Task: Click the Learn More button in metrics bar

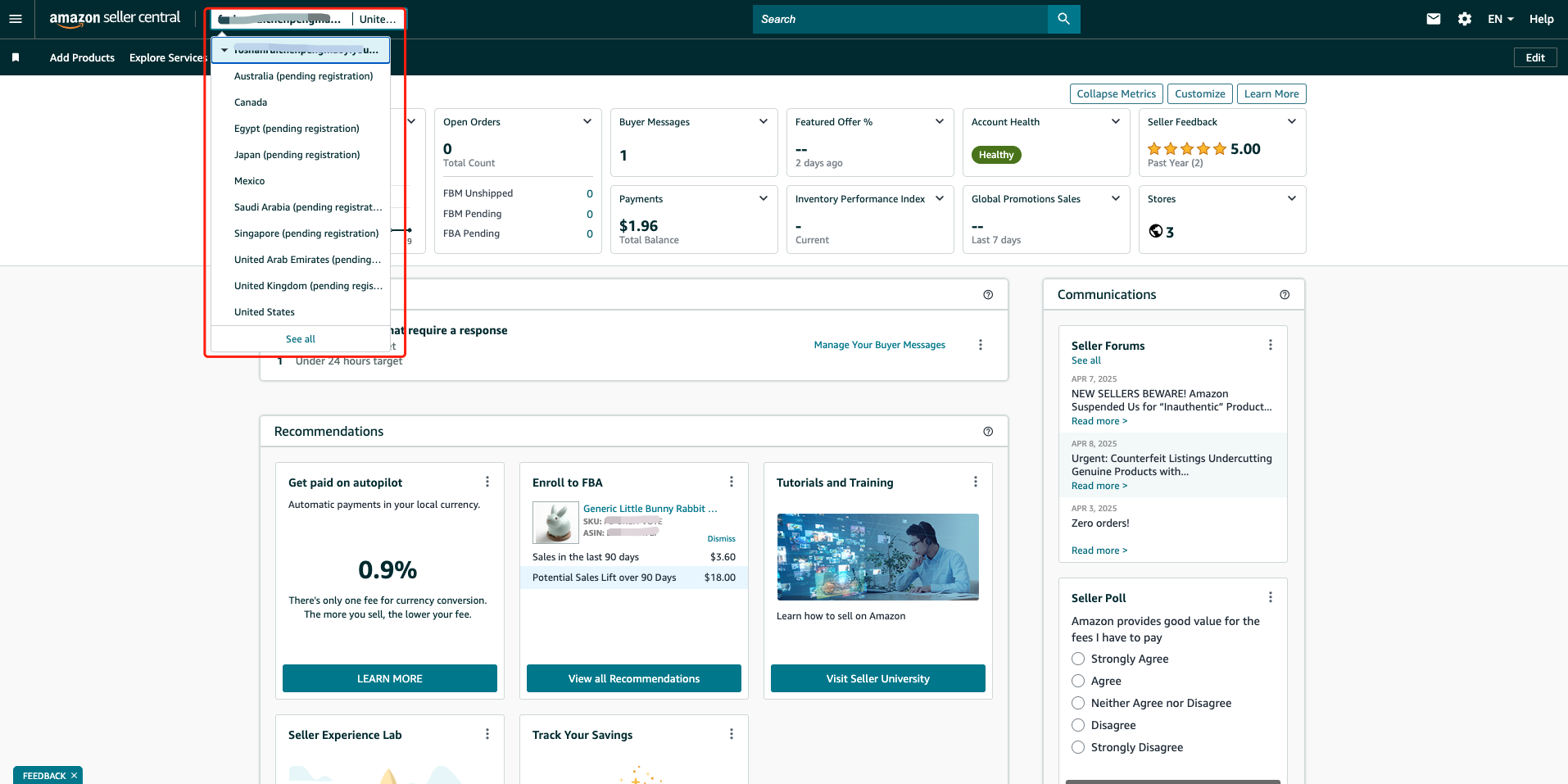Action: [1271, 94]
